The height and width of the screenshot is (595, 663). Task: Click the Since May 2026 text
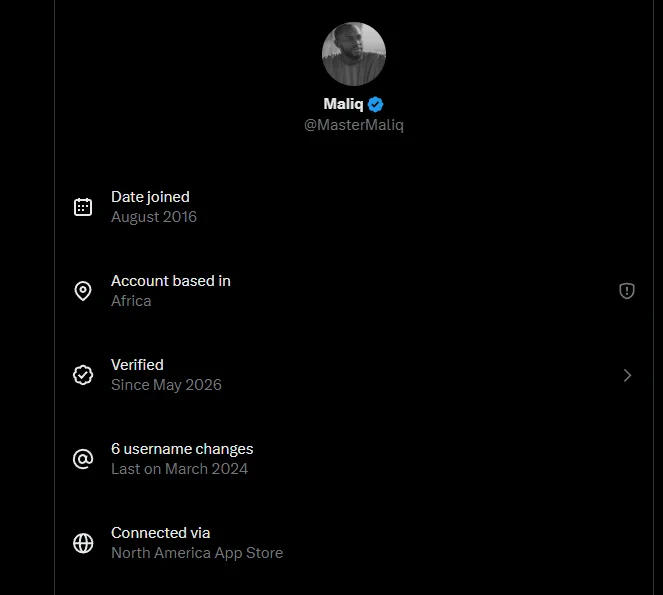point(166,385)
